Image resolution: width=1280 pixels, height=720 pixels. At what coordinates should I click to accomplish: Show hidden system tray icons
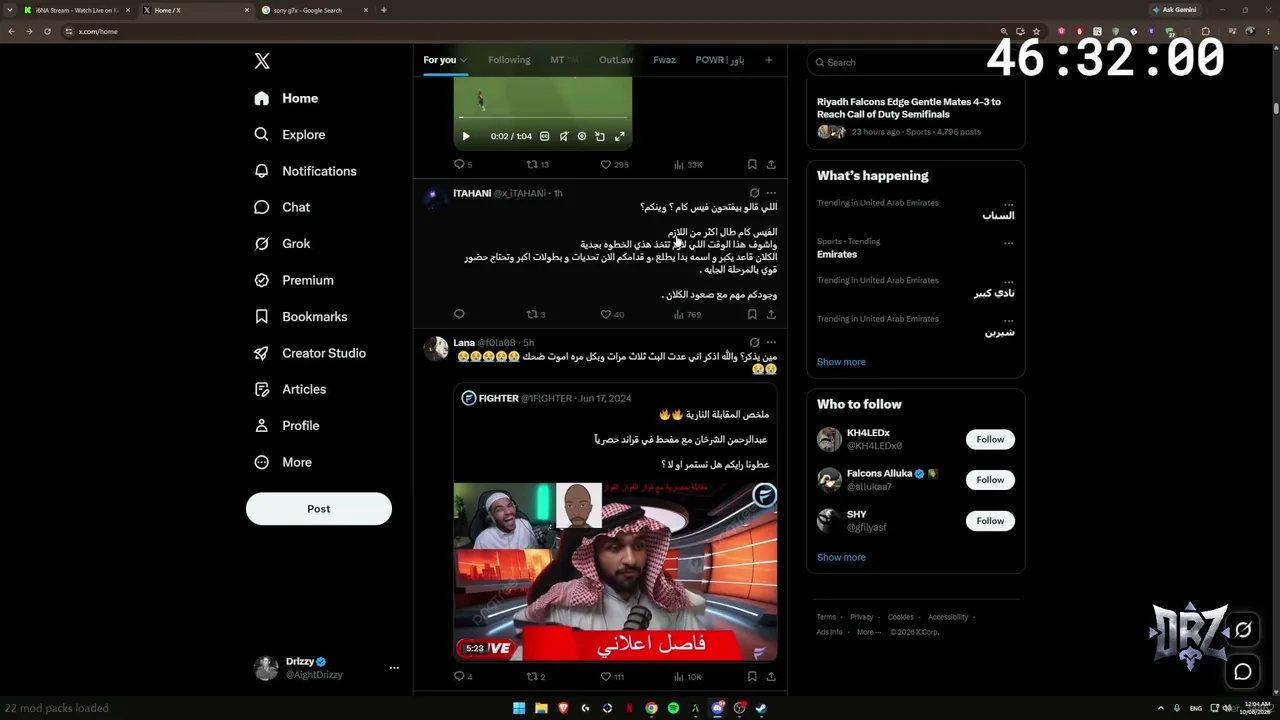[x=1160, y=708]
